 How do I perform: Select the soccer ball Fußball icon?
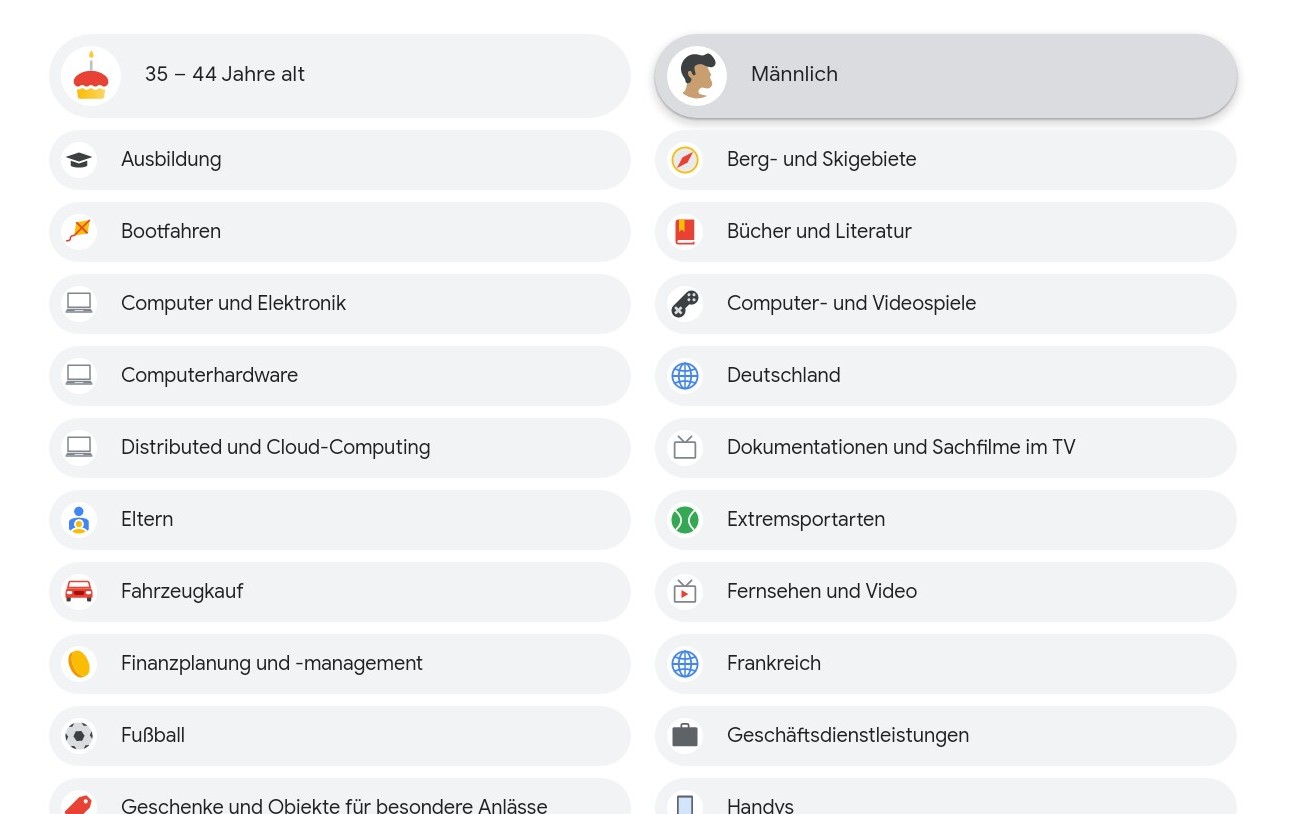coord(79,735)
